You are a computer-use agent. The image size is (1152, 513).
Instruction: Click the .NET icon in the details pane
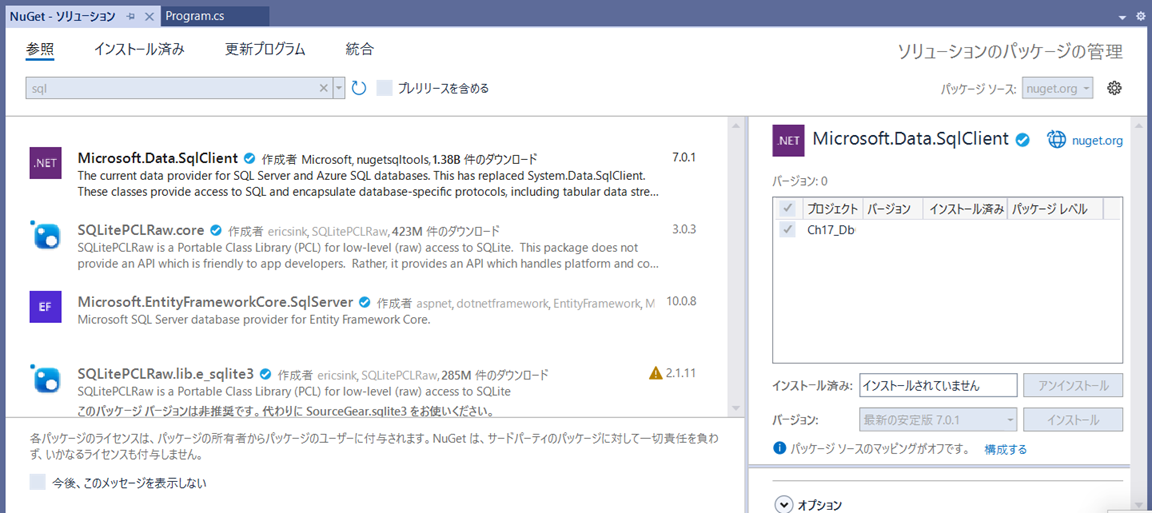pos(788,140)
